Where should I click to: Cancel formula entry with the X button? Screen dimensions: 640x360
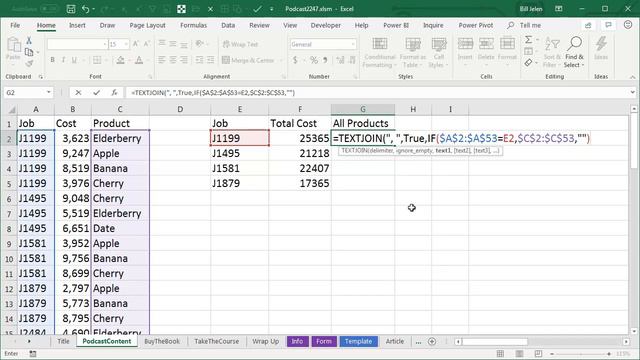78,93
